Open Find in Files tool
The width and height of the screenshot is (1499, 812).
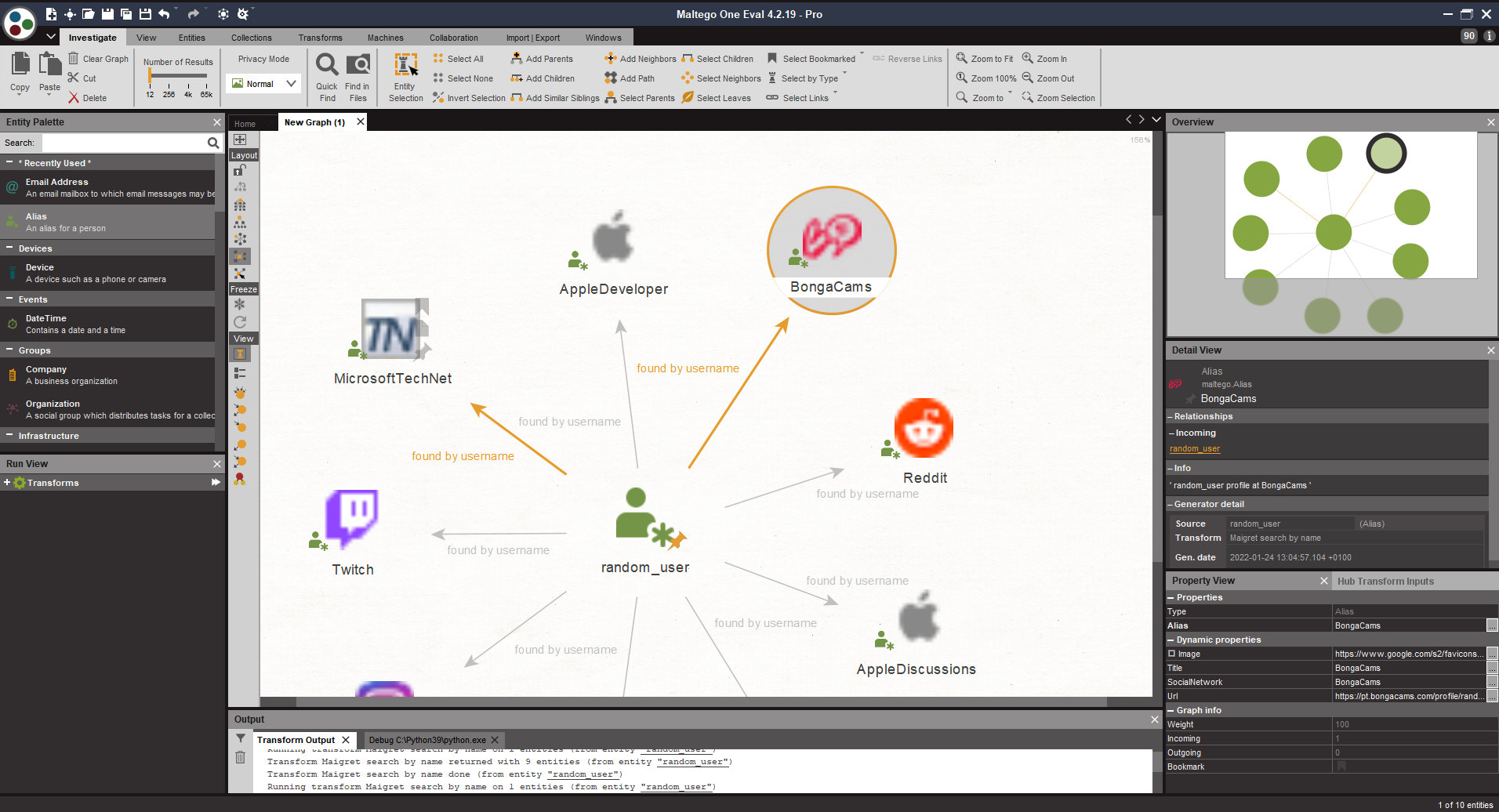coord(358,76)
